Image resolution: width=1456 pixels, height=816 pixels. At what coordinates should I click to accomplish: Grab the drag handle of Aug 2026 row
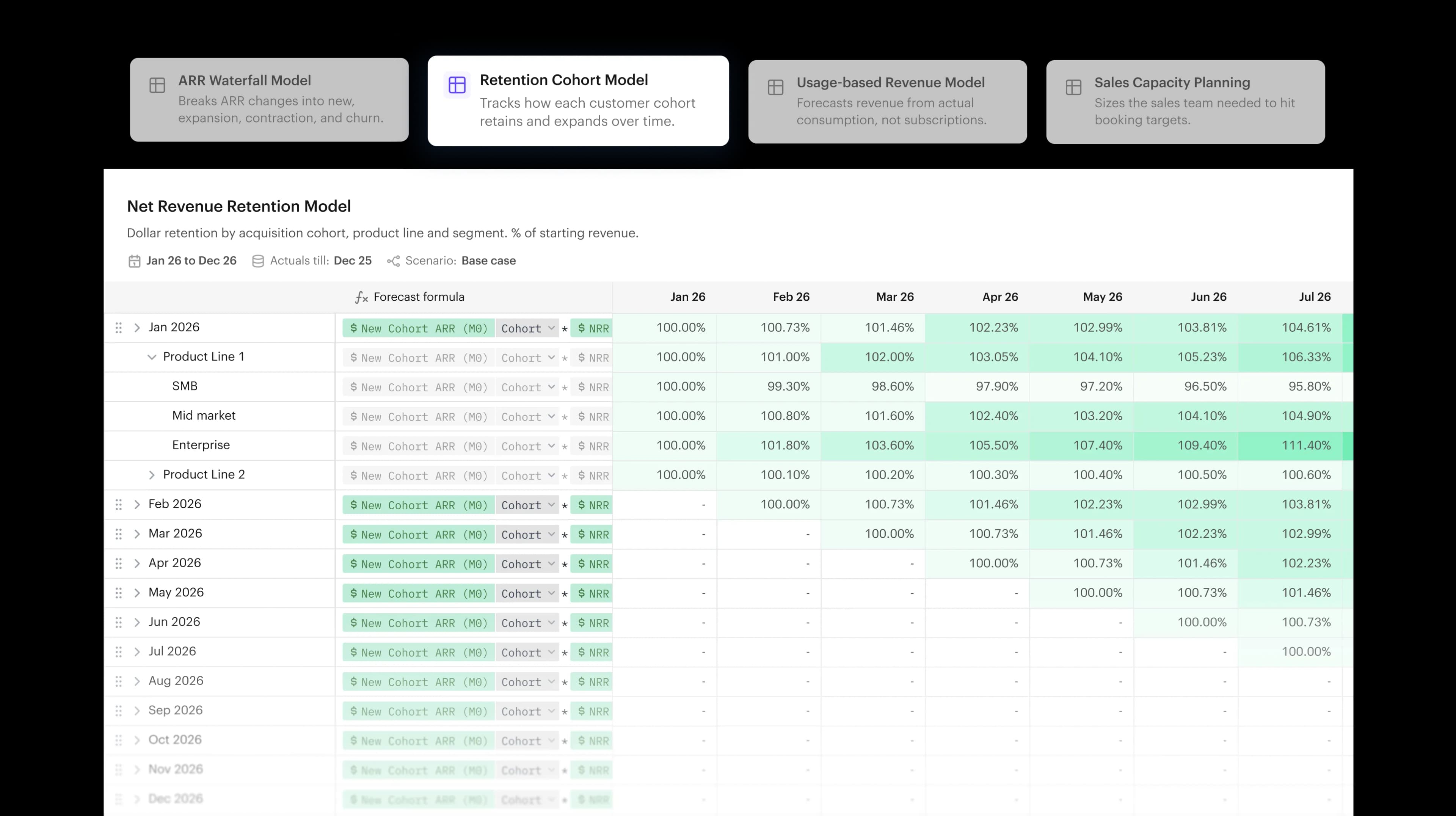(x=119, y=681)
